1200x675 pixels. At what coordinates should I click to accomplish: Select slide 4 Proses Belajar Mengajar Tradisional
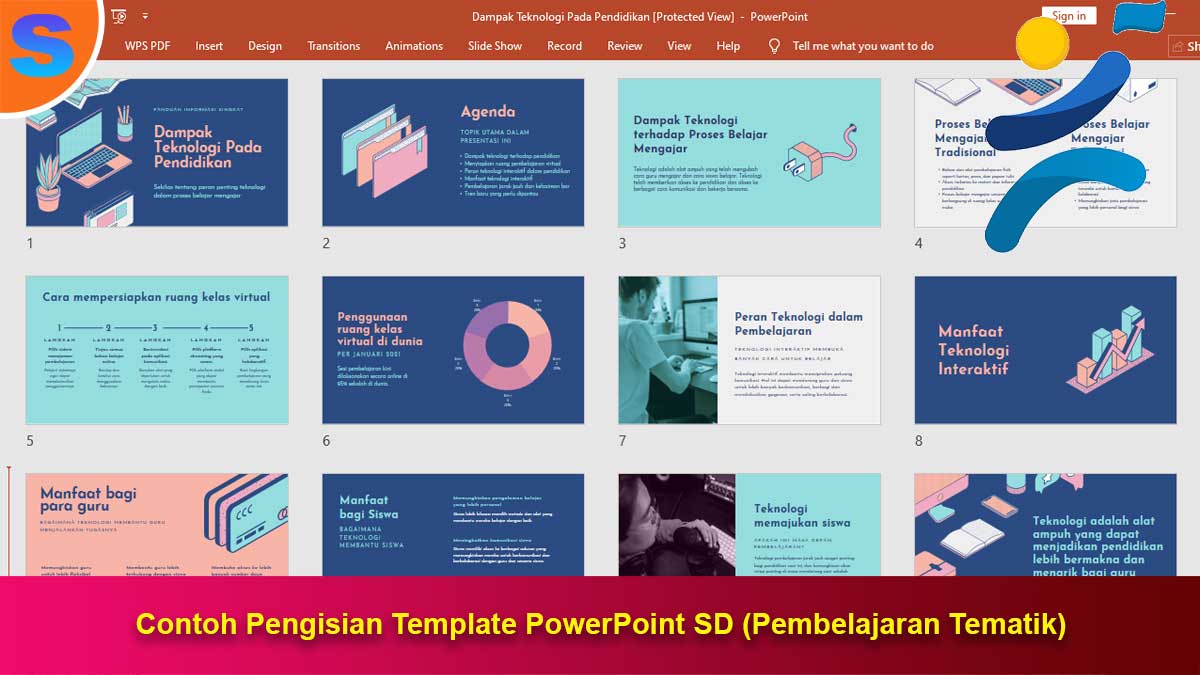coord(1045,153)
